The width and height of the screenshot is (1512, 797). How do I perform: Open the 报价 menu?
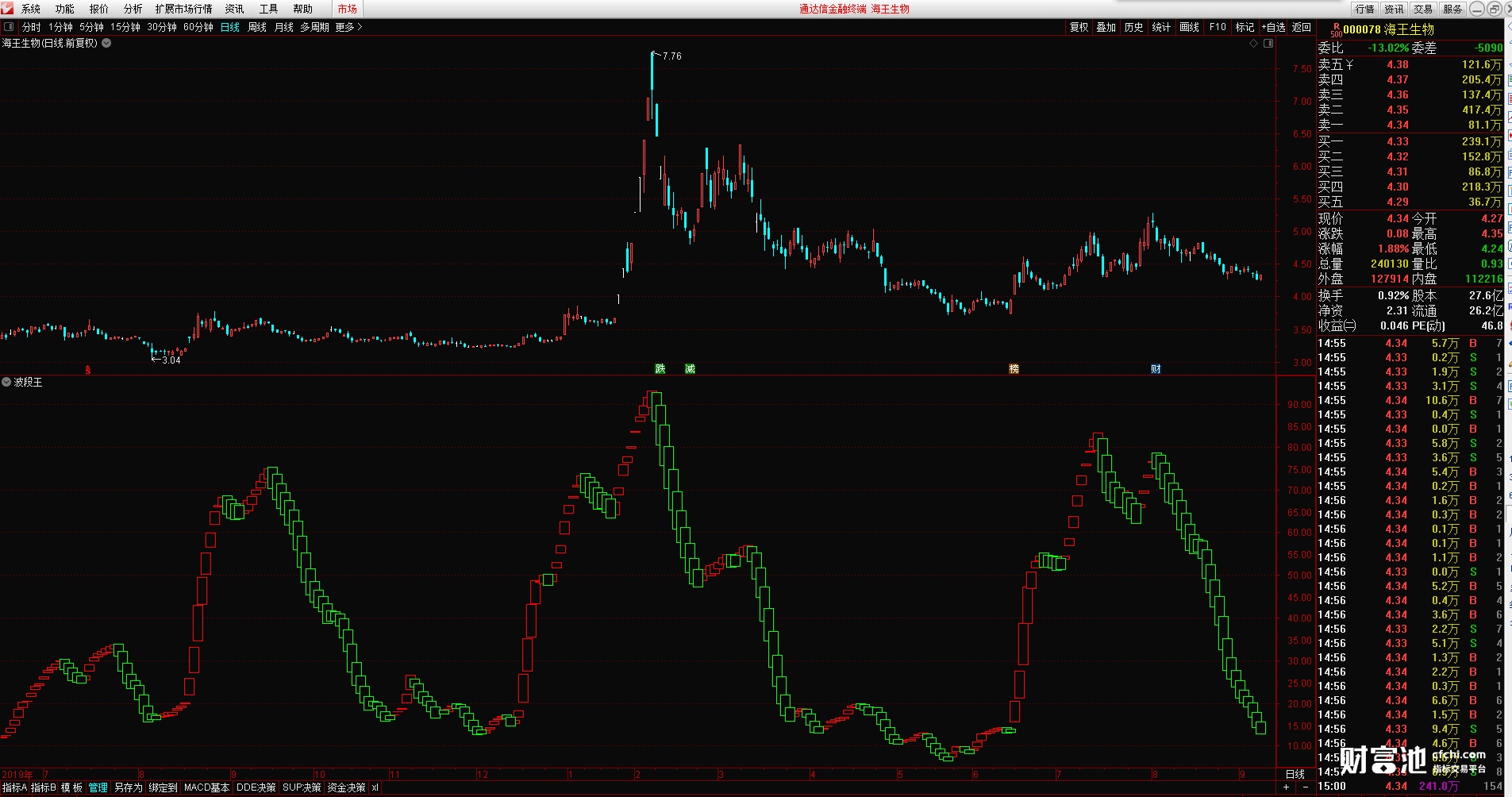click(99, 9)
